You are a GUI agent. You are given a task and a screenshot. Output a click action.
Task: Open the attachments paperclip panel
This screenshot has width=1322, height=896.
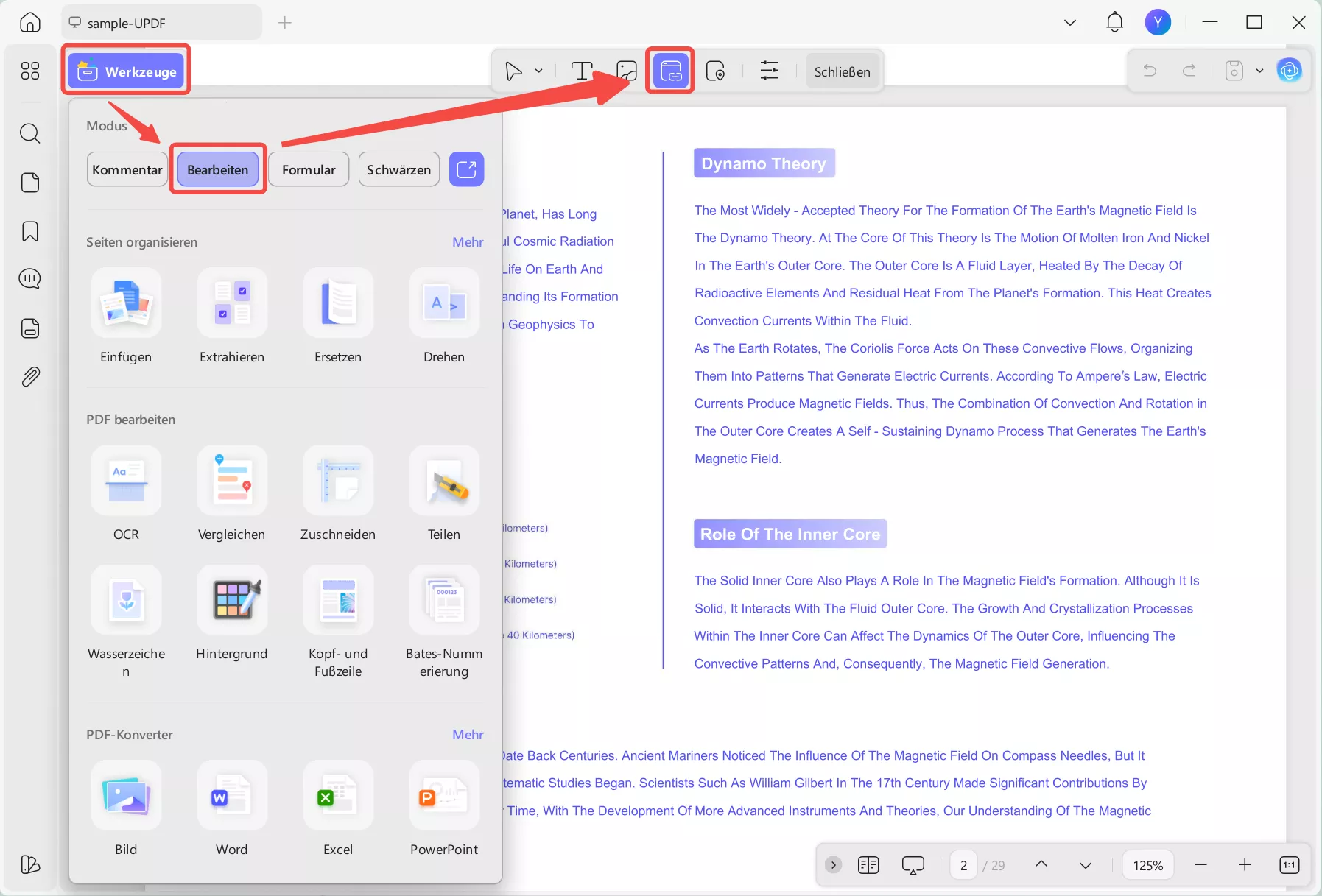pyautogui.click(x=30, y=377)
